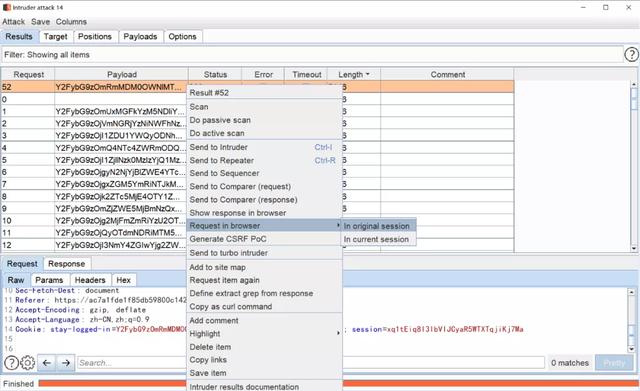Select the payload cell of request 1
The height and width of the screenshot is (391, 640).
121,111
